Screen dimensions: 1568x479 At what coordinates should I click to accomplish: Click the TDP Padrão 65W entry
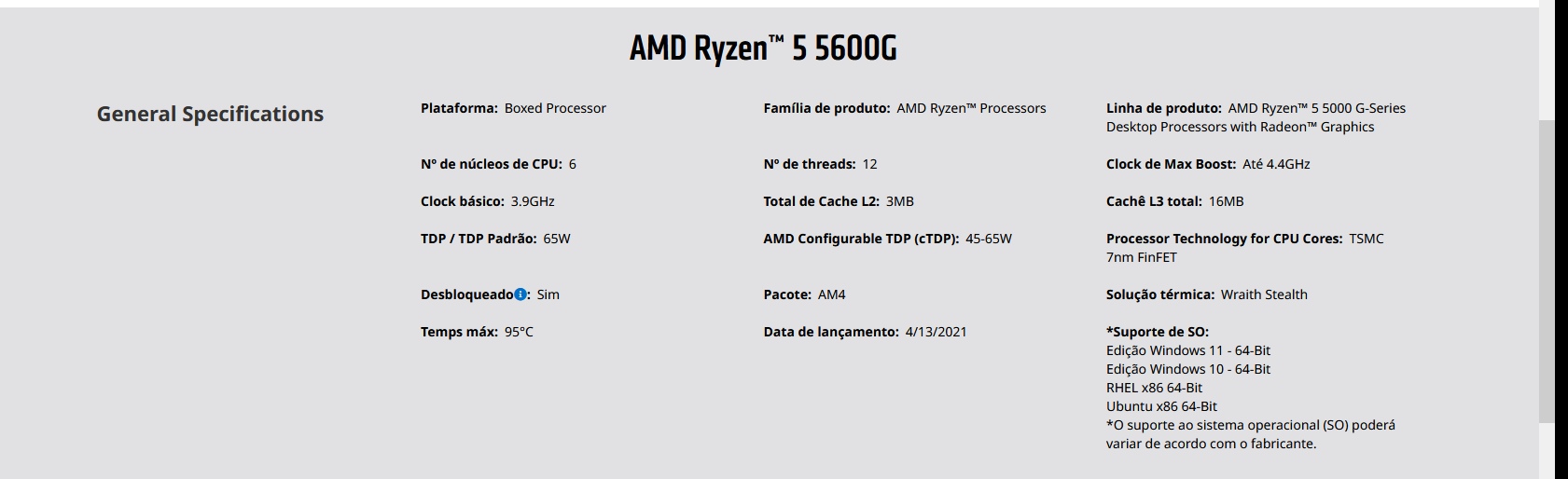coord(495,239)
